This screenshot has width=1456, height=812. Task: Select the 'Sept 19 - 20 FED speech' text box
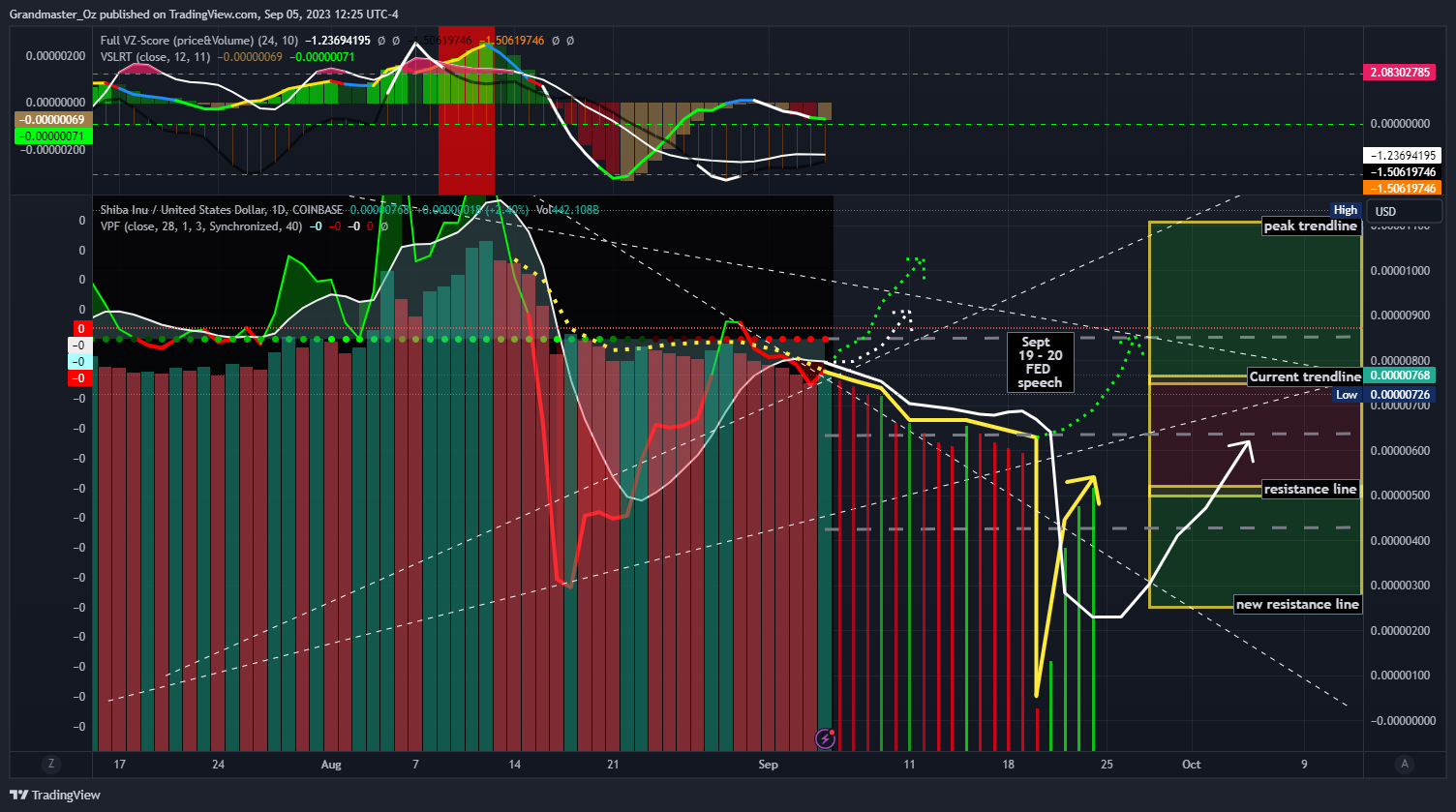[1041, 362]
